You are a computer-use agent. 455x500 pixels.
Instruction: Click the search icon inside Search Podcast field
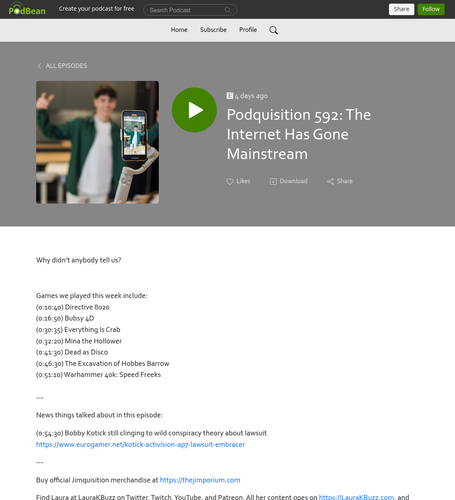tap(228, 10)
